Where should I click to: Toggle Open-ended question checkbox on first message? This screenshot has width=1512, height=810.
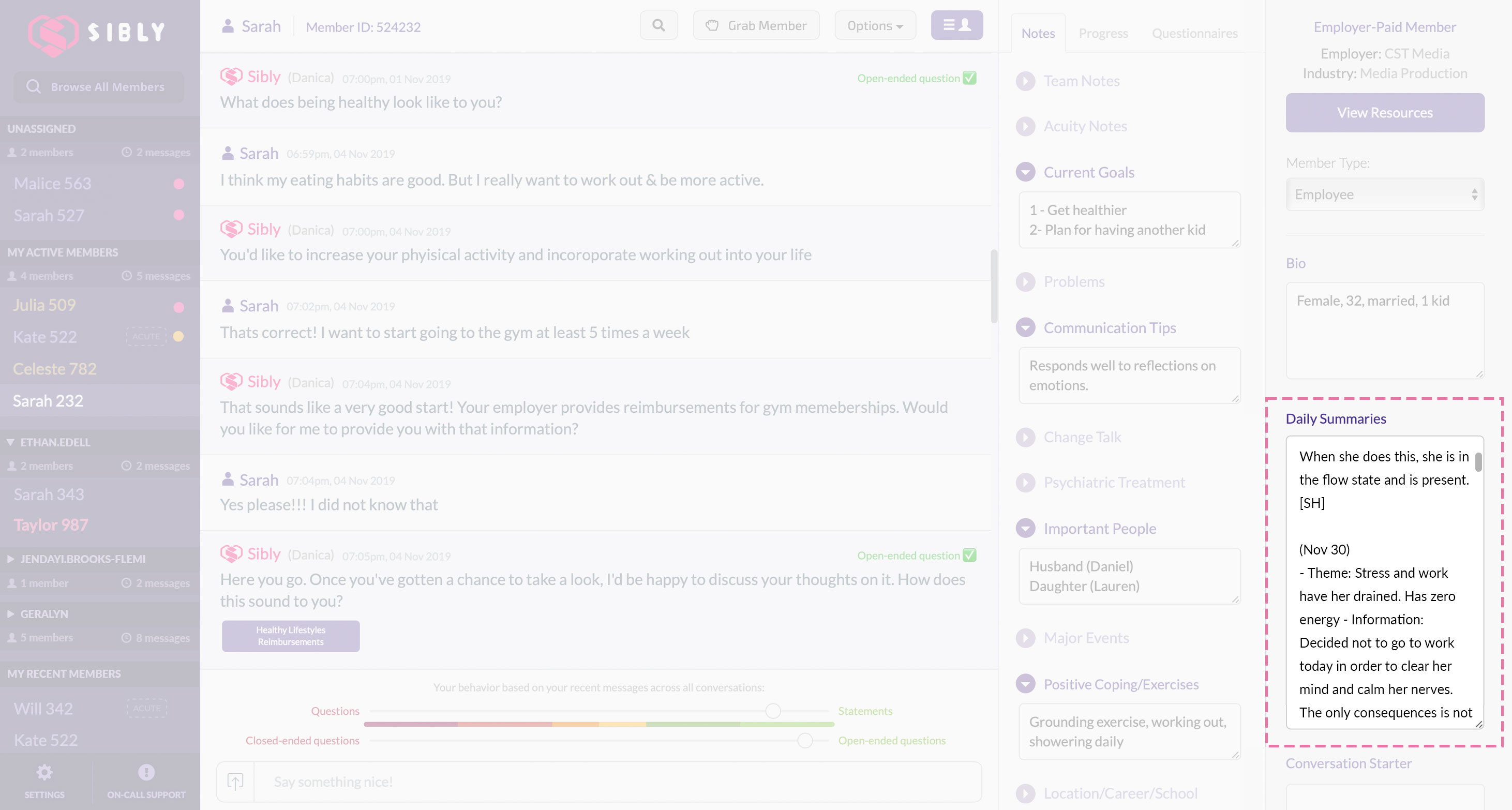970,78
